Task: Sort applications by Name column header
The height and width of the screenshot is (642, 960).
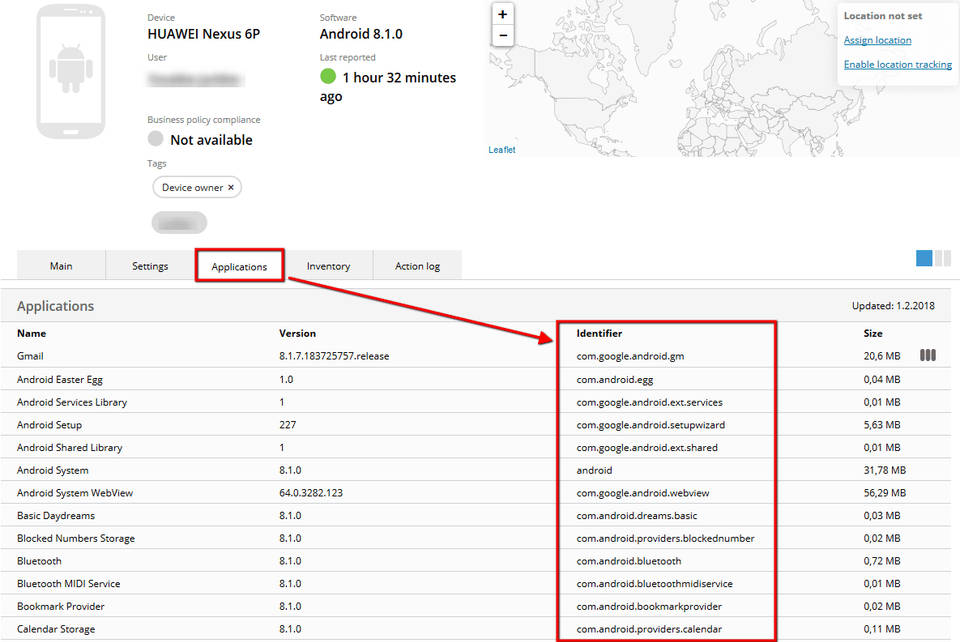Action: click(x=31, y=333)
